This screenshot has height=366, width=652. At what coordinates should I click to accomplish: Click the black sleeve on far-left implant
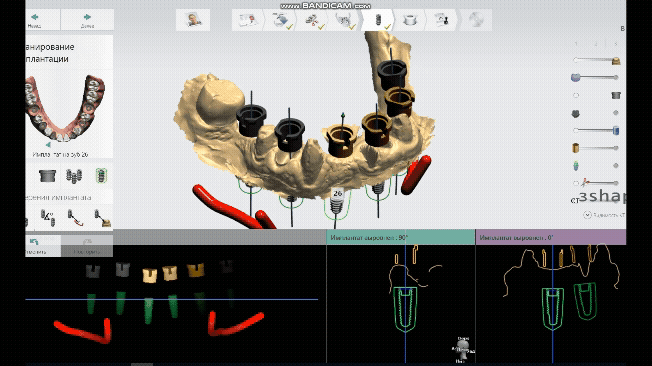pos(251,120)
